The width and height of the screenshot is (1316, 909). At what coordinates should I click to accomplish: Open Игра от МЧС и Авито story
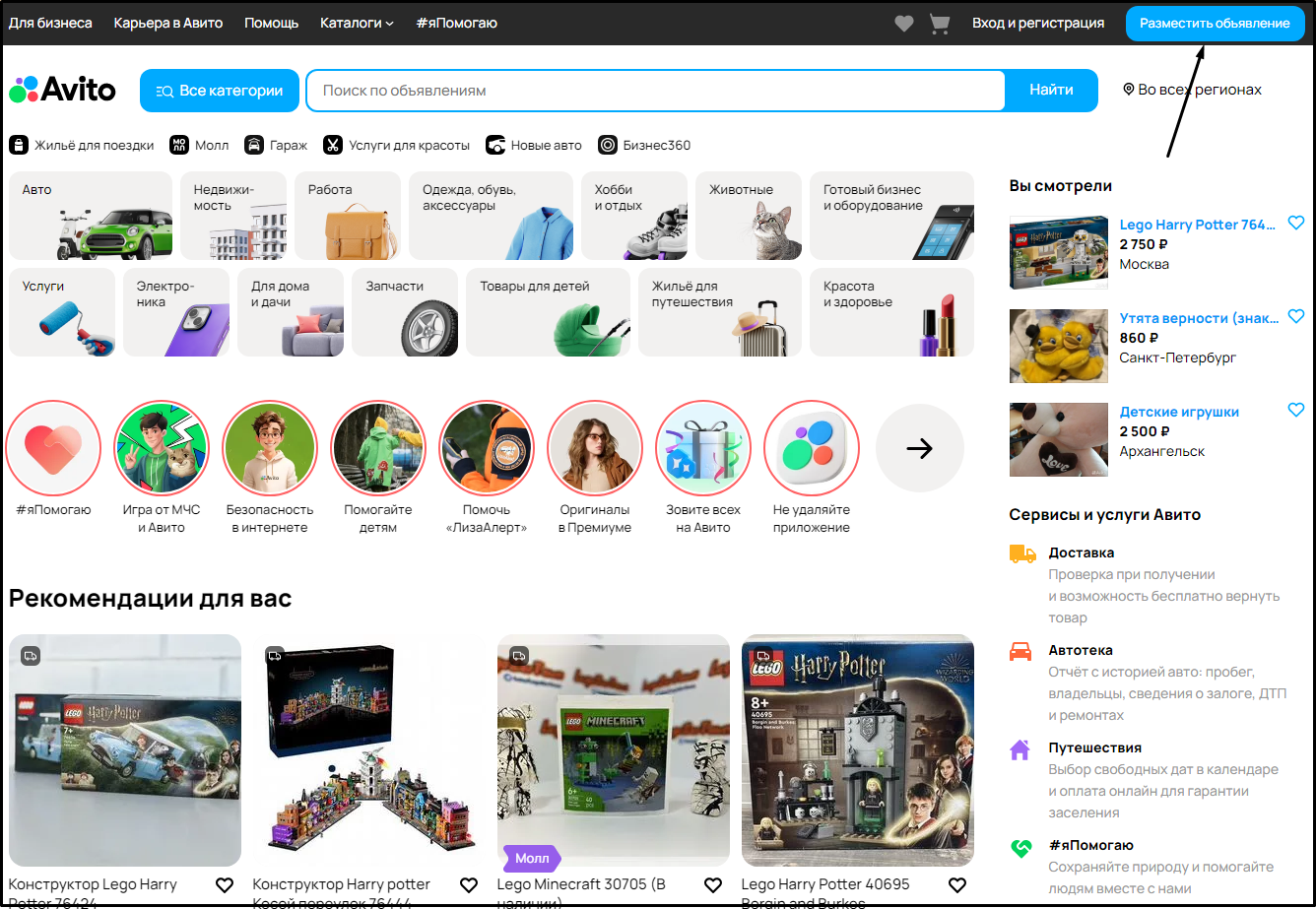pos(163,447)
